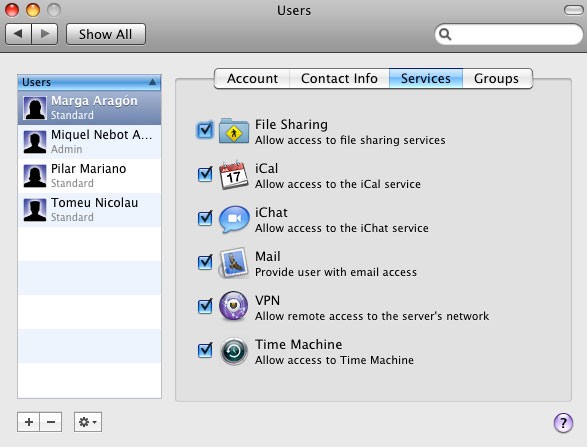Click Pilar Mariano's user avatar
The image size is (587, 447).
[35, 176]
